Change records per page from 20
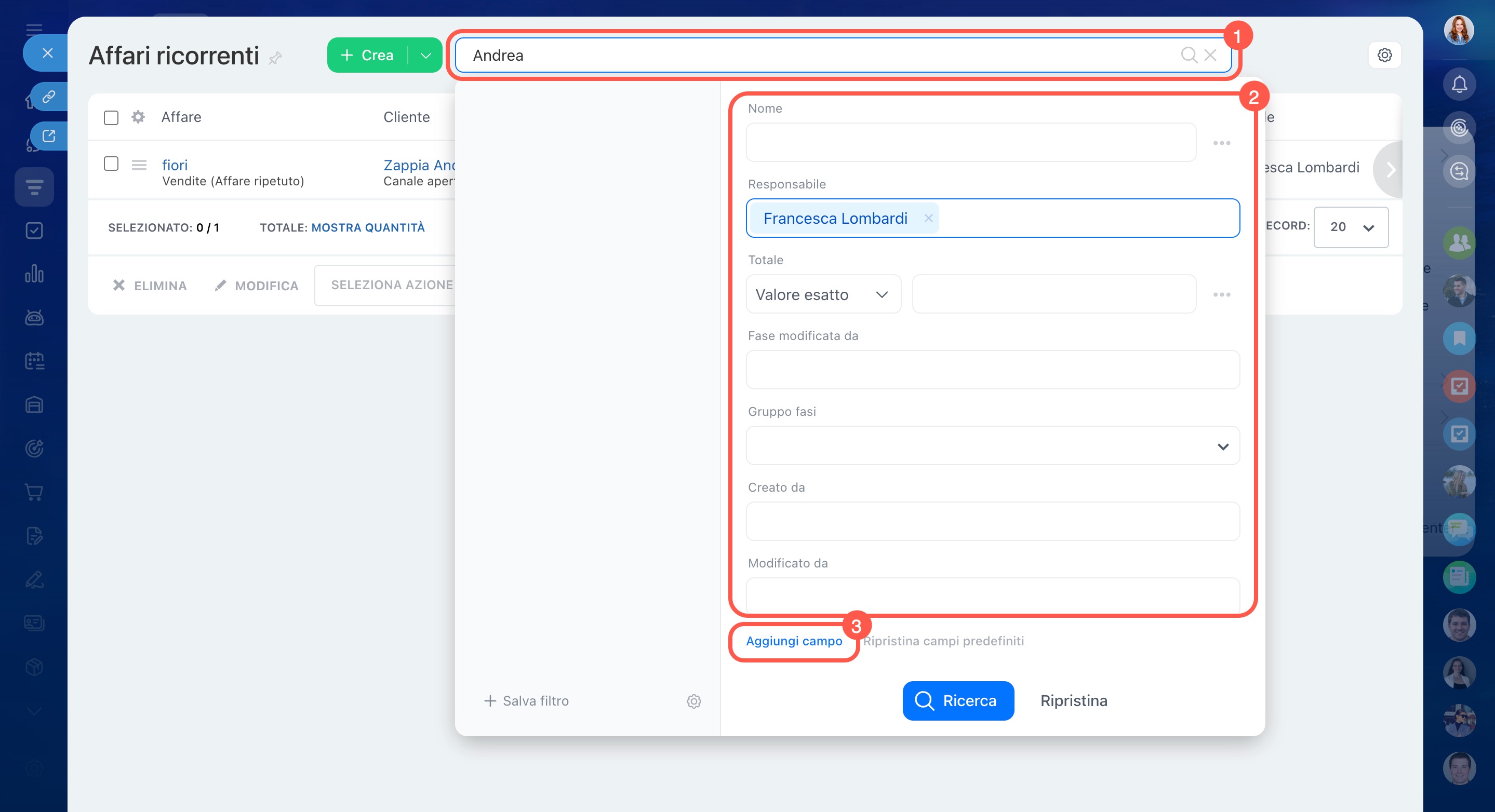The height and width of the screenshot is (812, 1495). tap(1351, 227)
